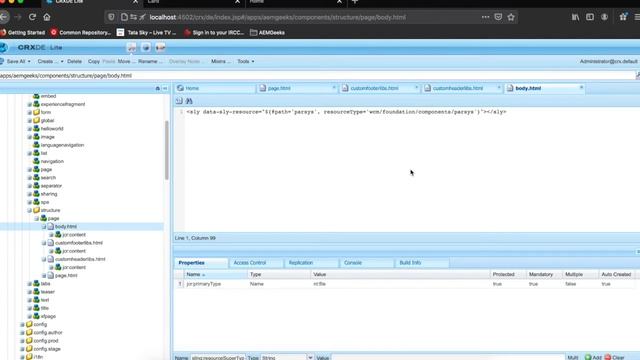Save to Pocket icon in address bar
The width and height of the screenshot is (640, 360).
click(498, 17)
